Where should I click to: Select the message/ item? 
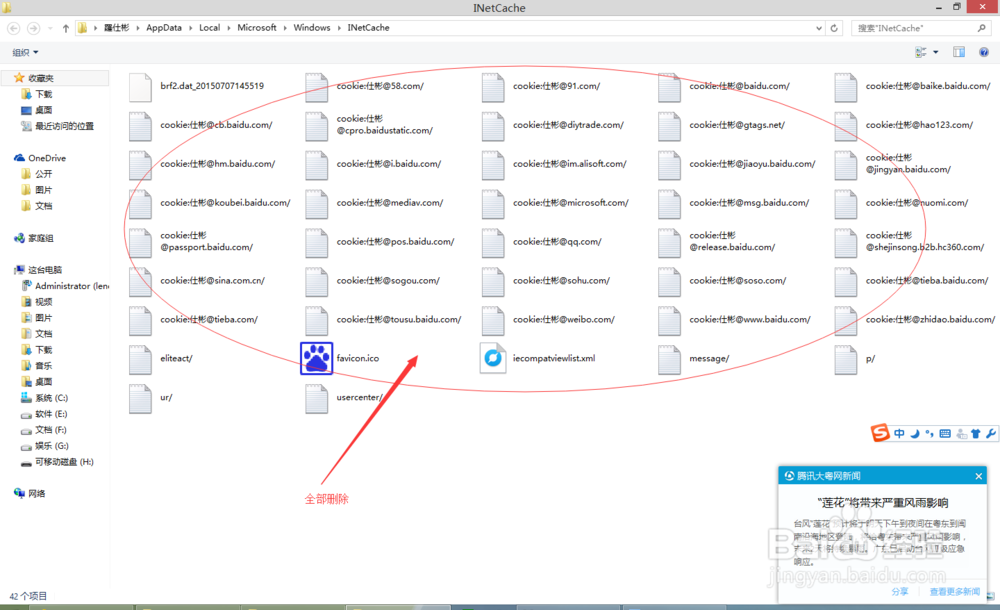694,359
